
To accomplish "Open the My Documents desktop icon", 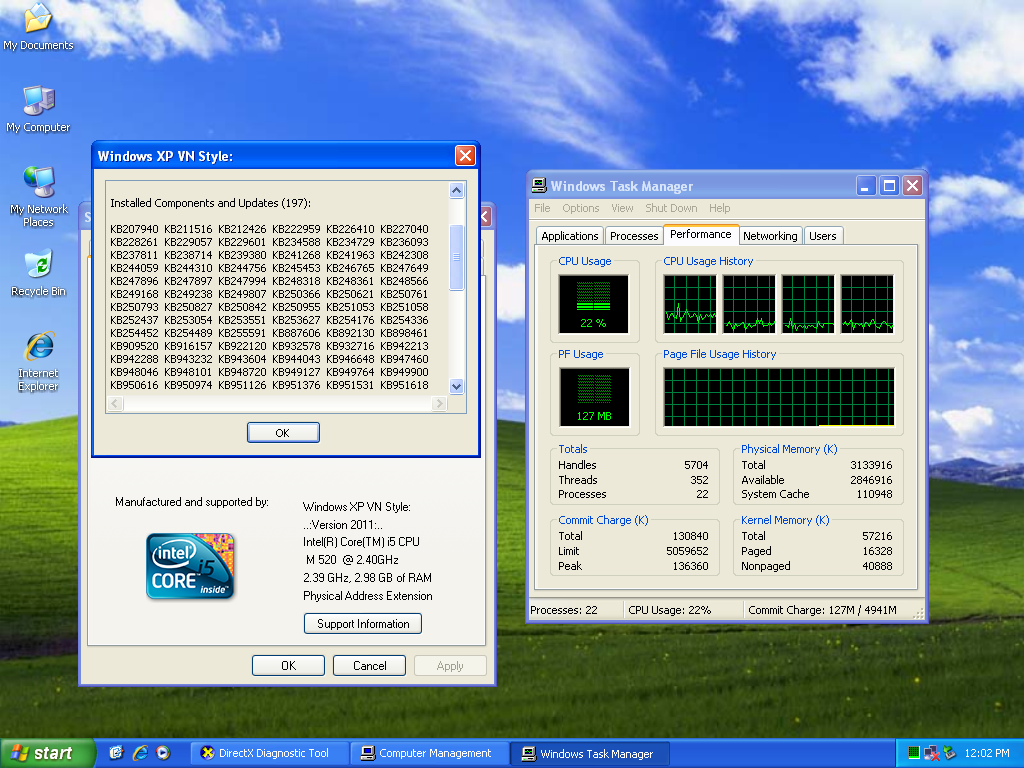I will coord(38,26).
